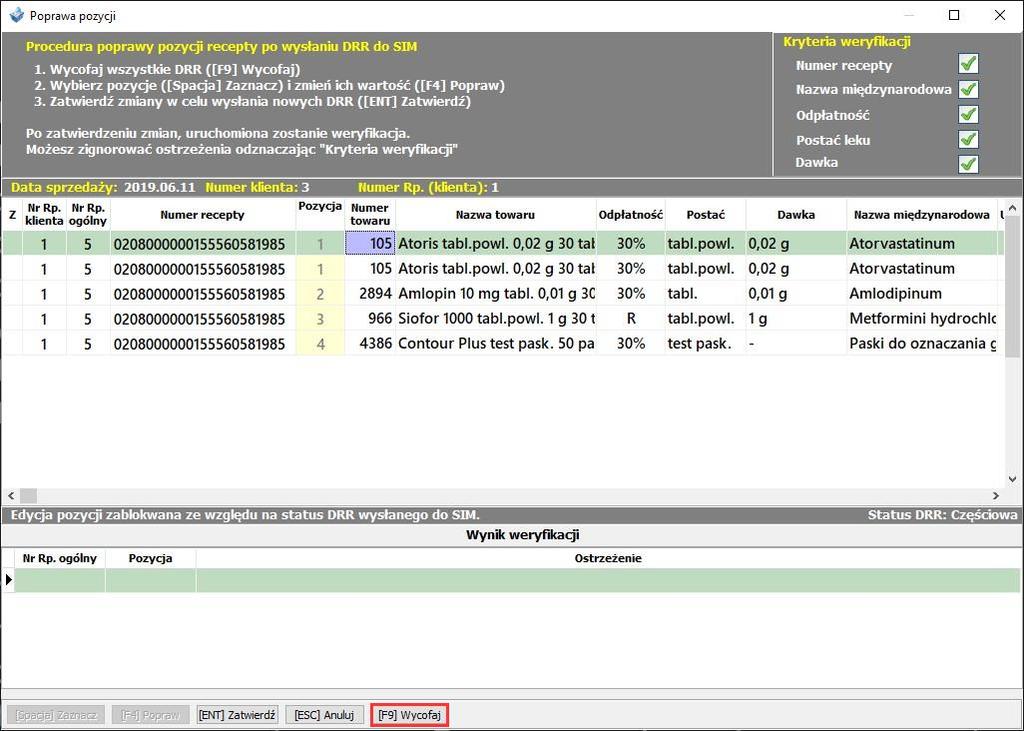Click the Ostrzeżenie column header
1024x731 pixels.
(608, 559)
